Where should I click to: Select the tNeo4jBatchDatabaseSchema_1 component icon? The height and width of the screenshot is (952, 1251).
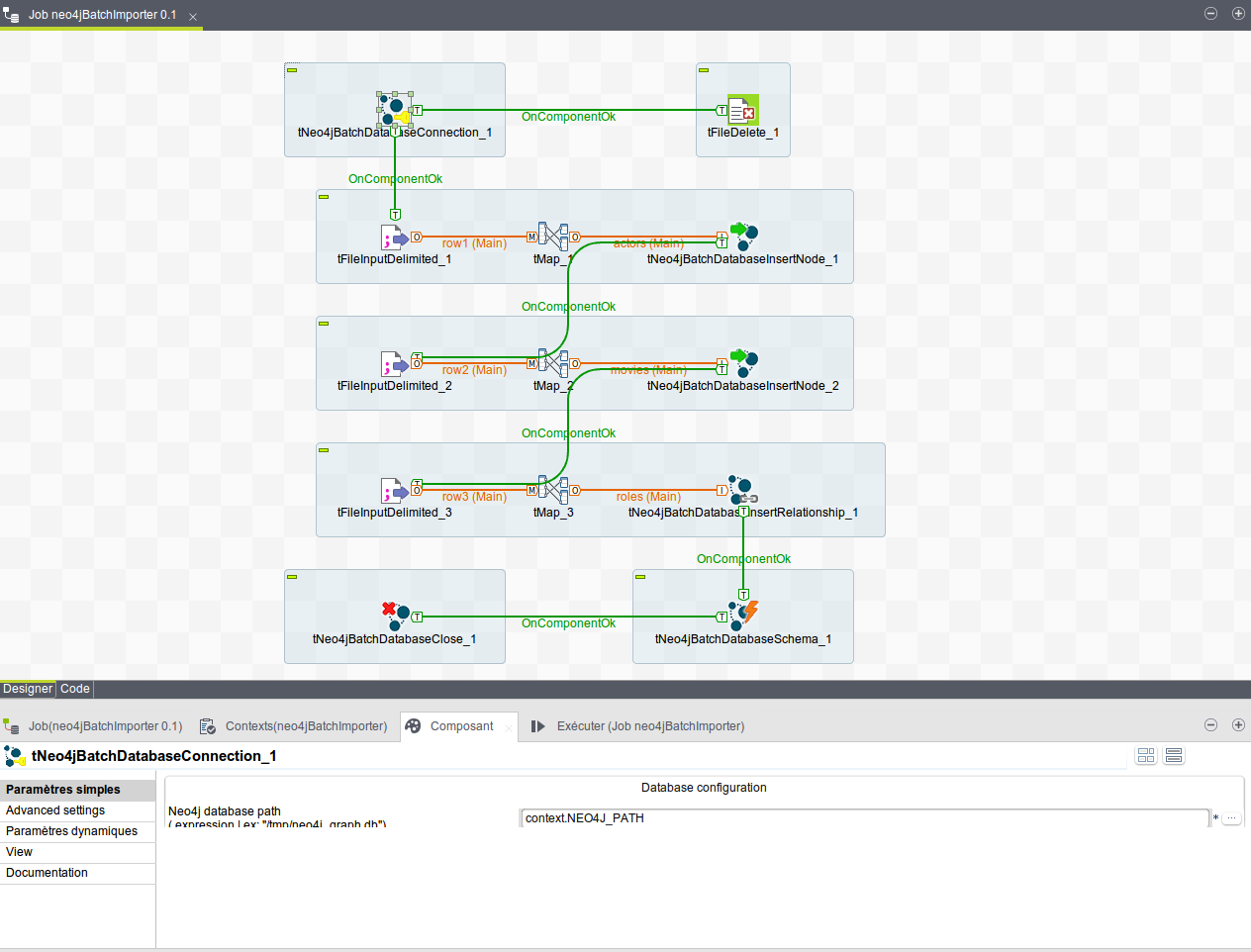click(743, 617)
